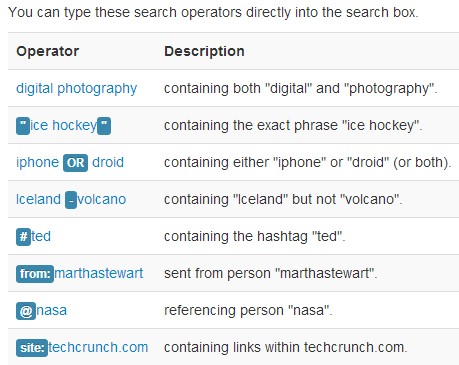The height and width of the screenshot is (365, 459).
Task: Click the Description column header
Action: pos(204,51)
